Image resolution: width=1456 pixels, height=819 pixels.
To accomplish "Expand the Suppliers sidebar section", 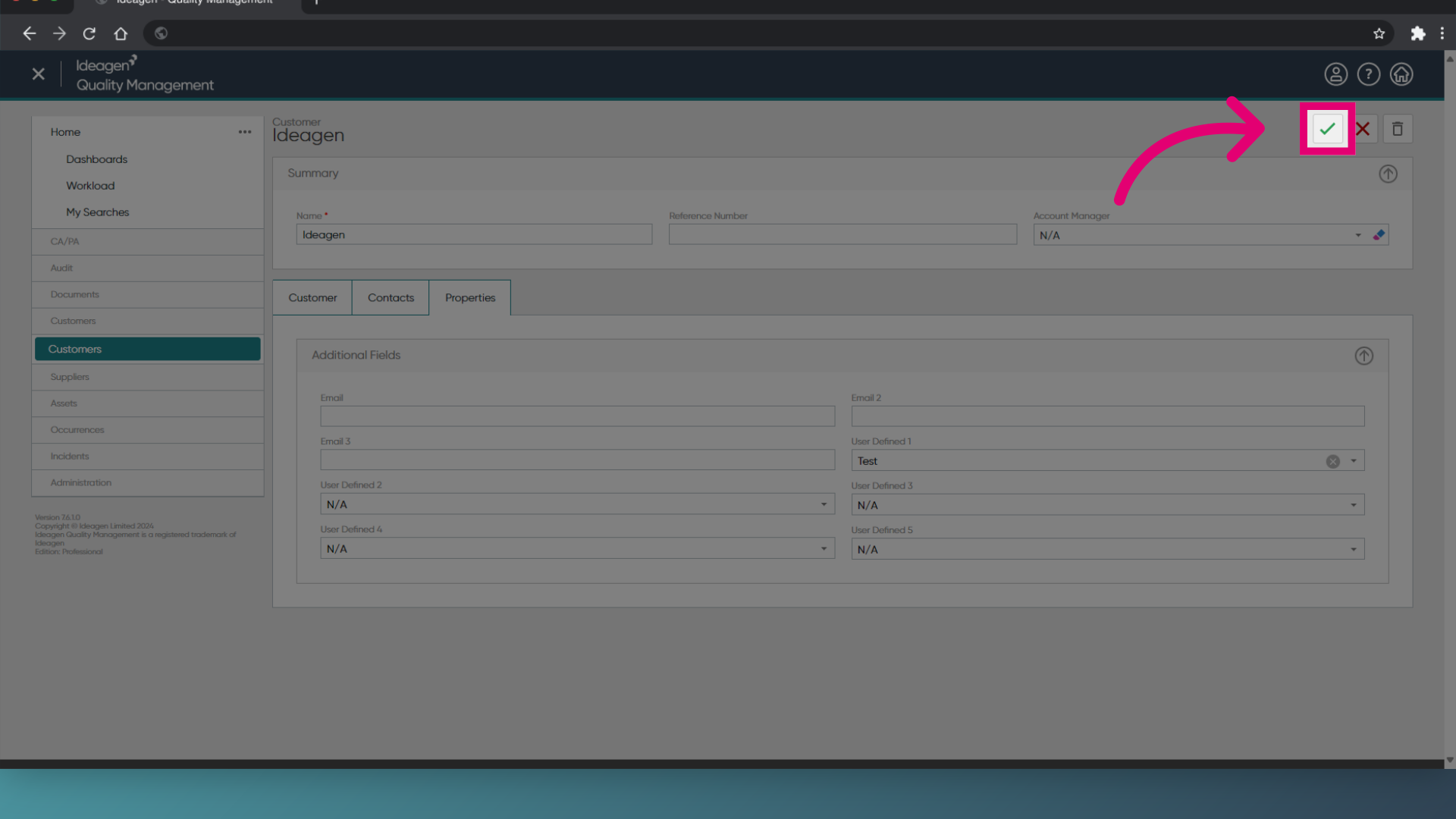I will [x=148, y=377].
